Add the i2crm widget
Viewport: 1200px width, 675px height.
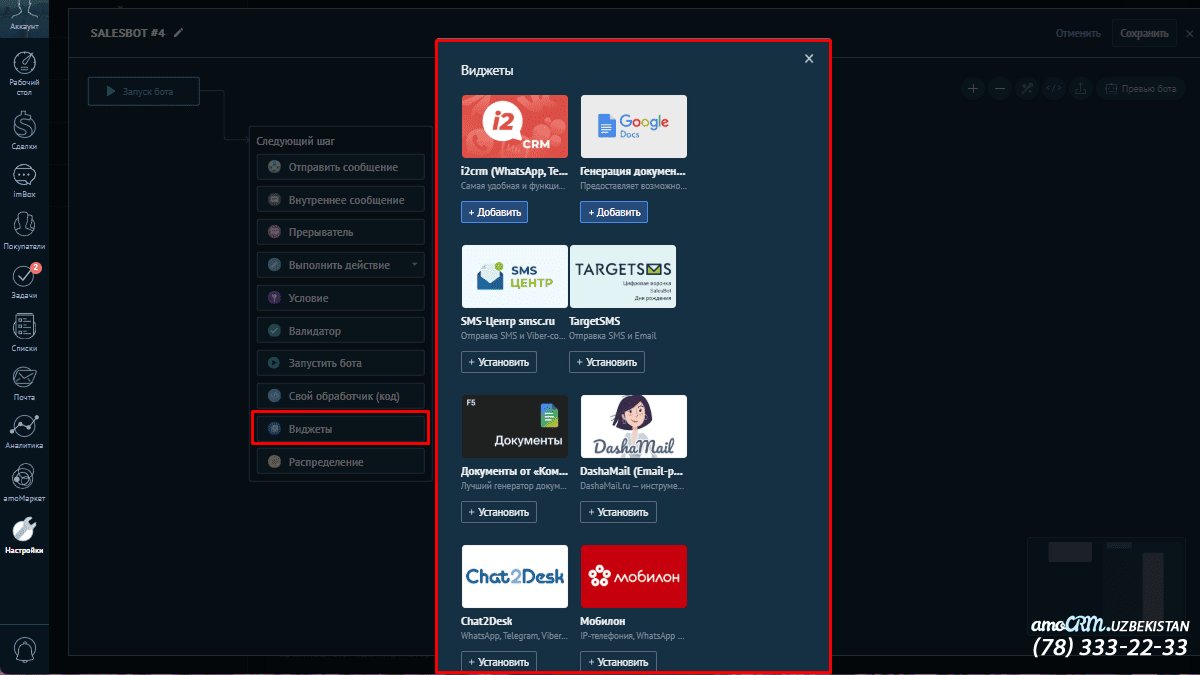494,212
